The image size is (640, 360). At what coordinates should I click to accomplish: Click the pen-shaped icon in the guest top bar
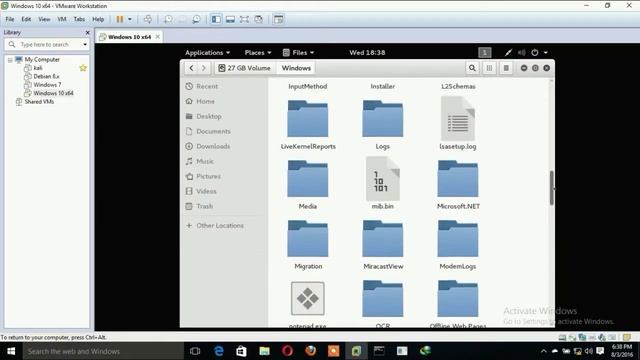508,52
